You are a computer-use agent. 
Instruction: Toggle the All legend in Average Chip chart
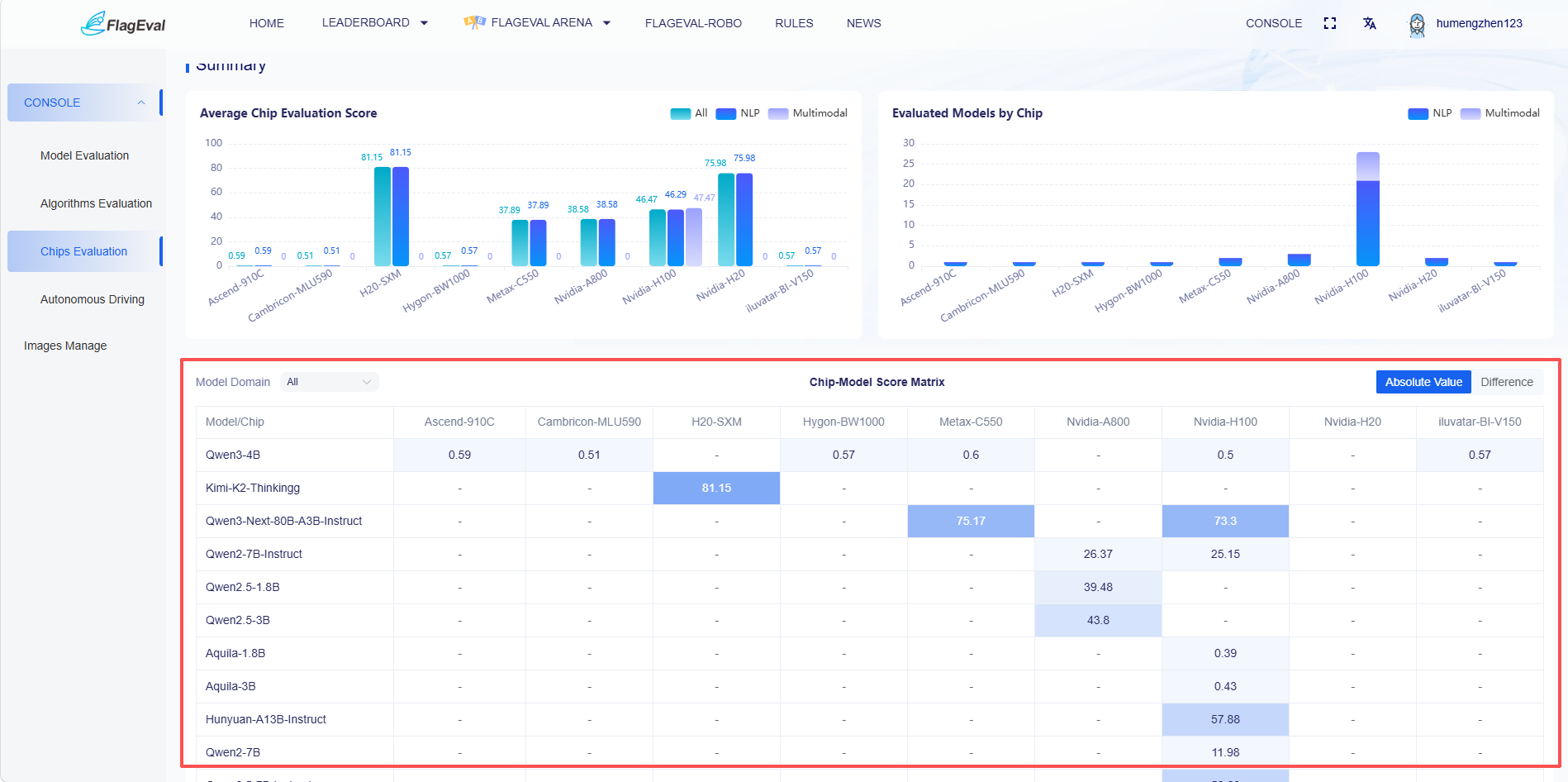pyautogui.click(x=689, y=113)
